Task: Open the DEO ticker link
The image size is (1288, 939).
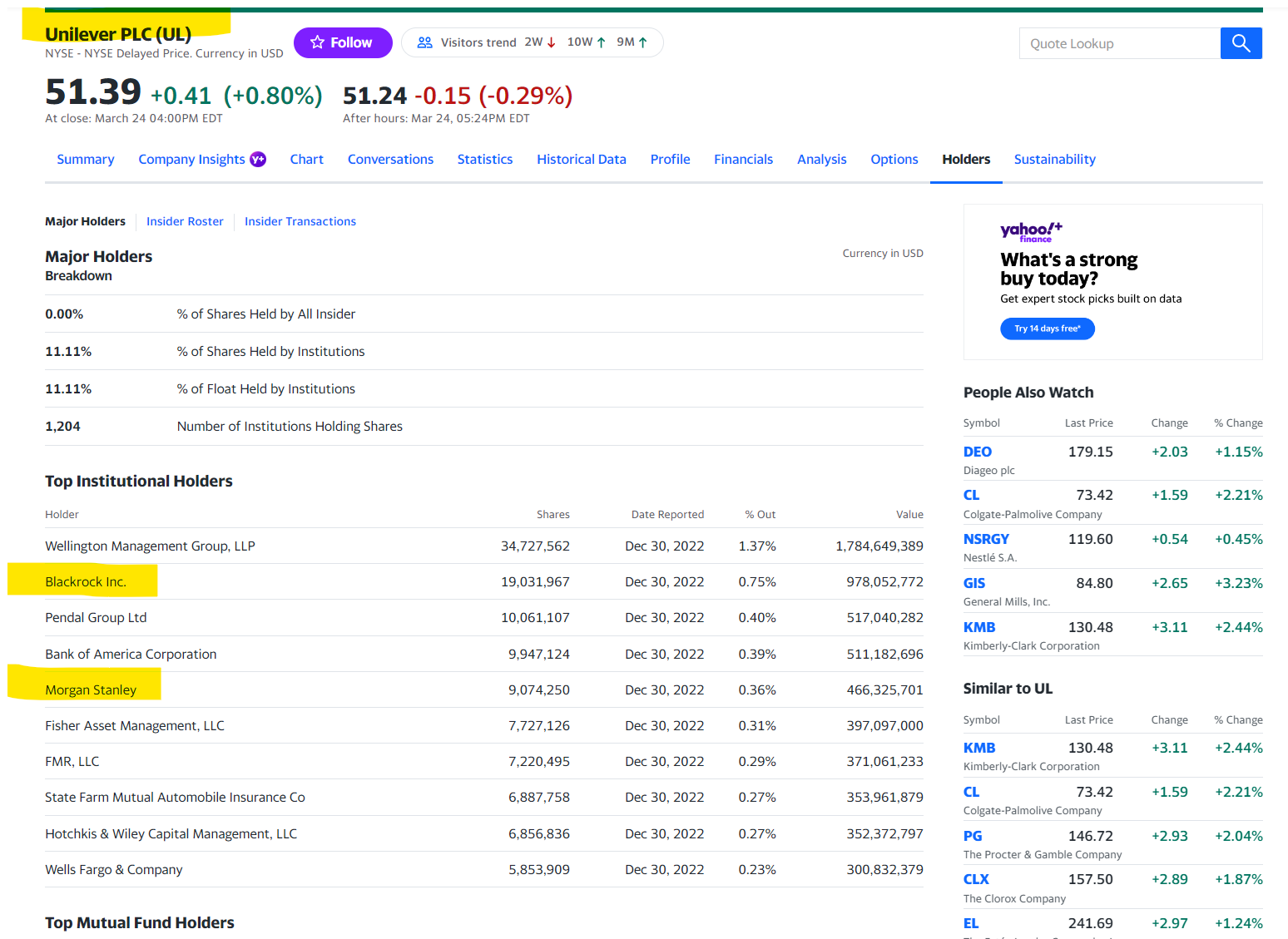Action: click(978, 452)
